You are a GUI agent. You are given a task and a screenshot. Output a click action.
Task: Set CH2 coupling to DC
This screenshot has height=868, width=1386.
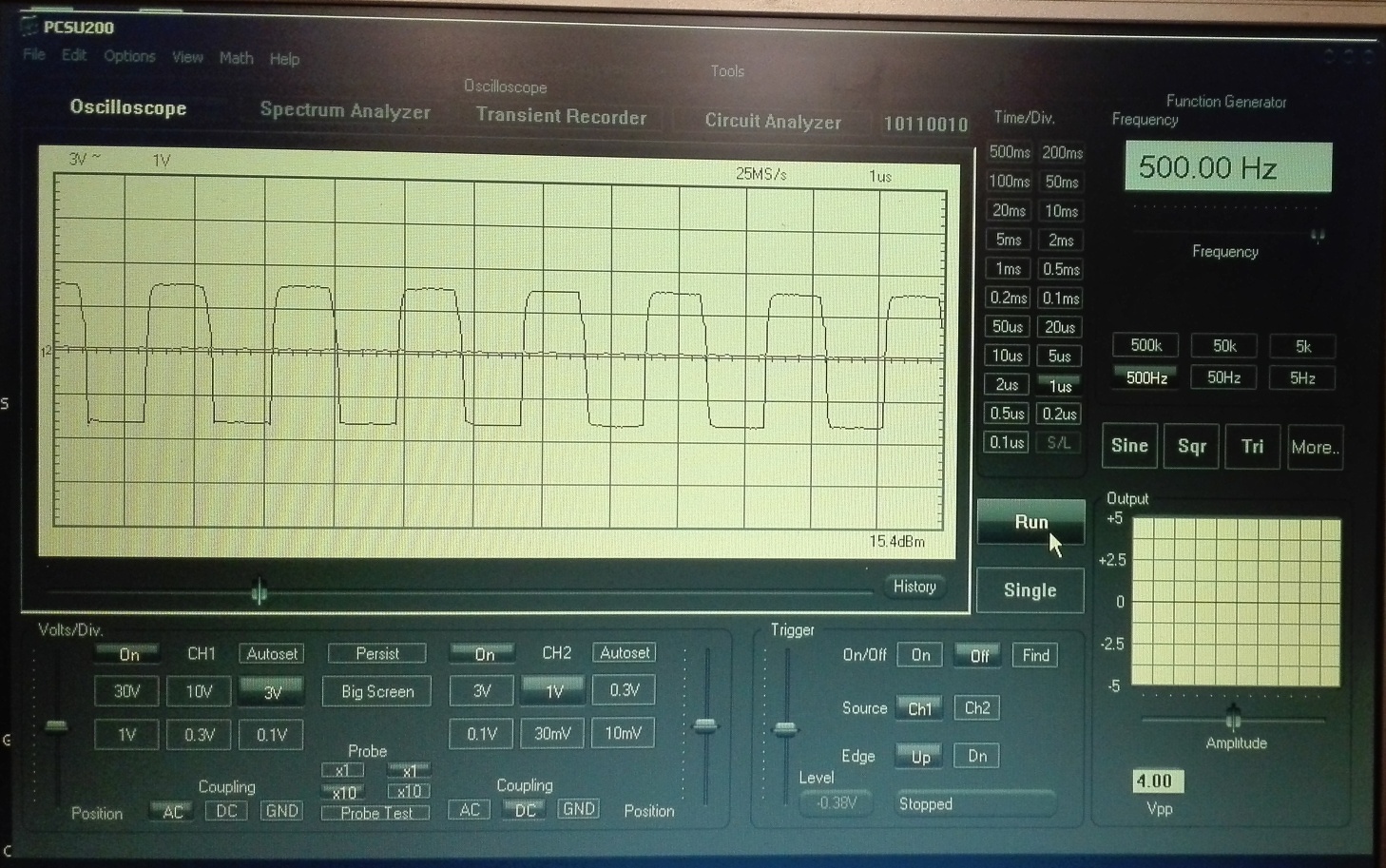525,810
